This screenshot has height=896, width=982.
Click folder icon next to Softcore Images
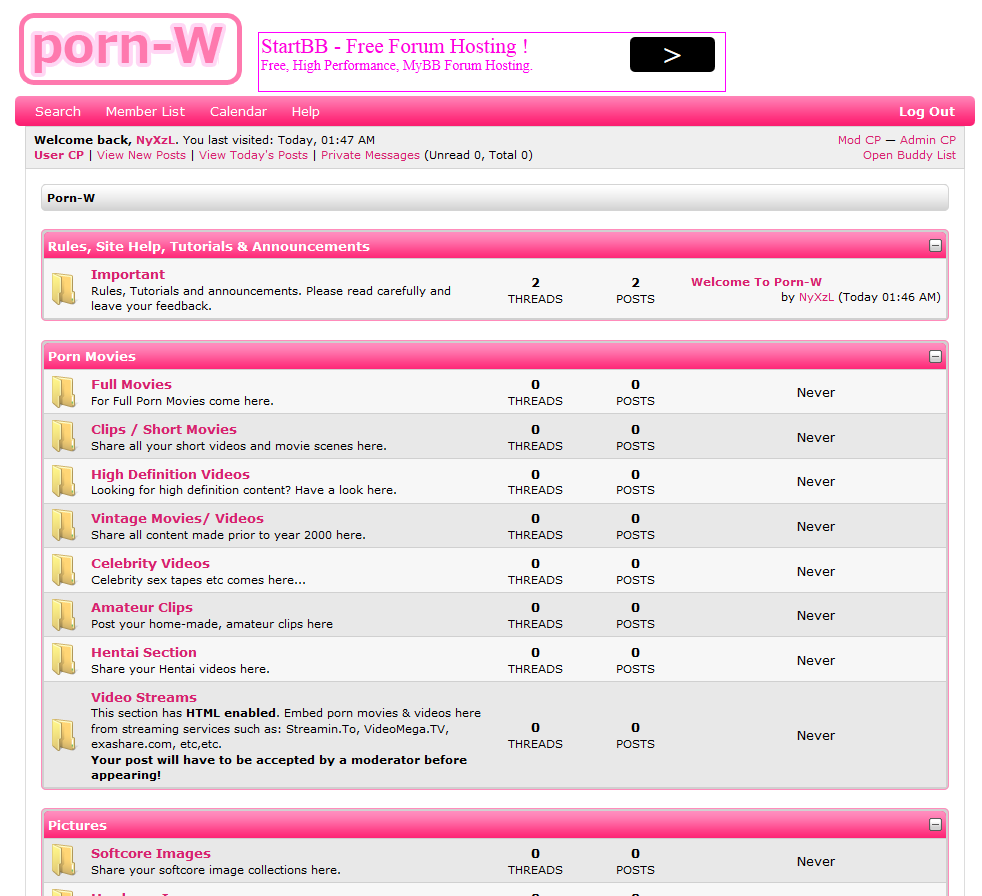coord(64,860)
